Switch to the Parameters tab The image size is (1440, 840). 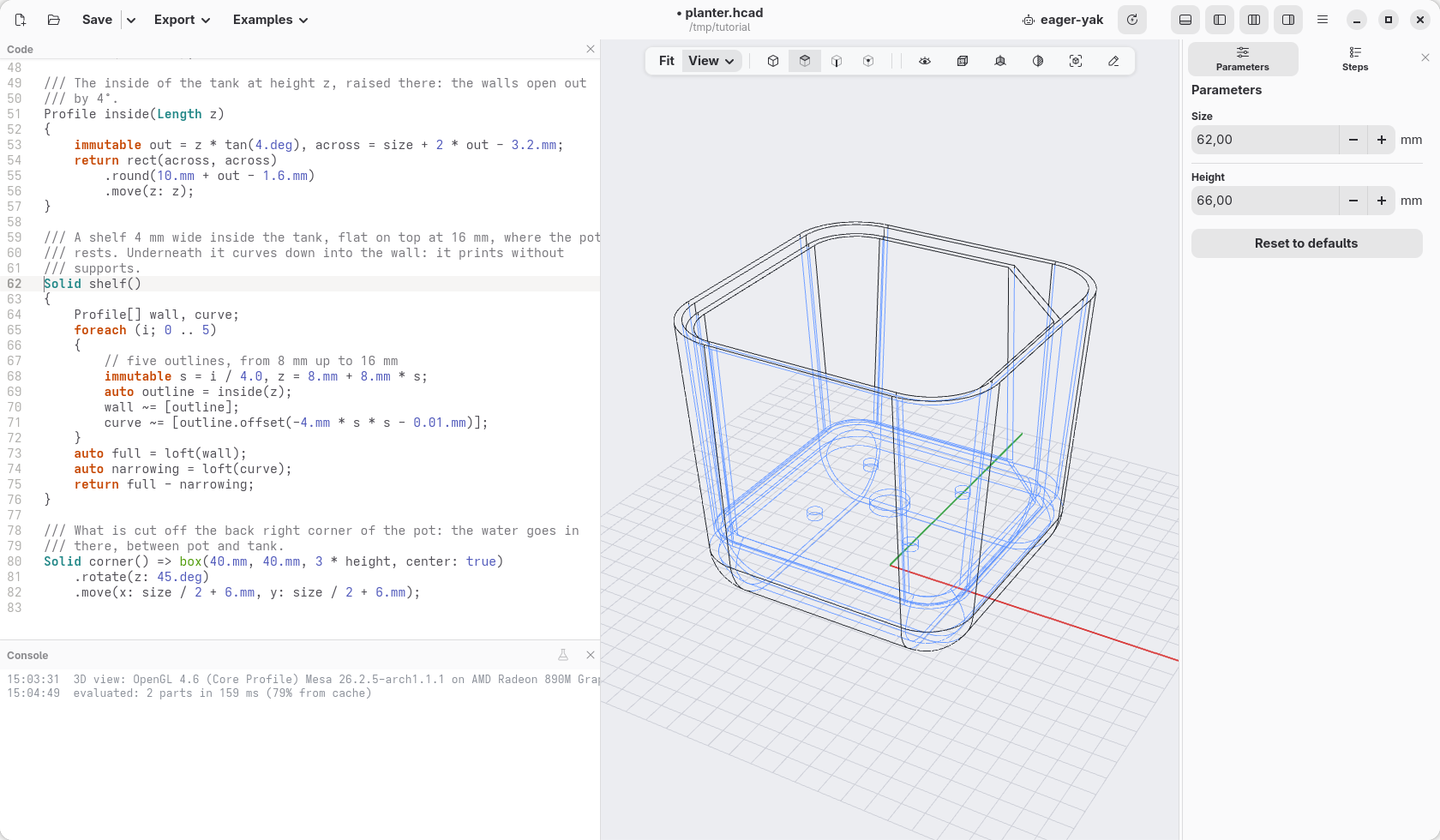pos(1243,59)
